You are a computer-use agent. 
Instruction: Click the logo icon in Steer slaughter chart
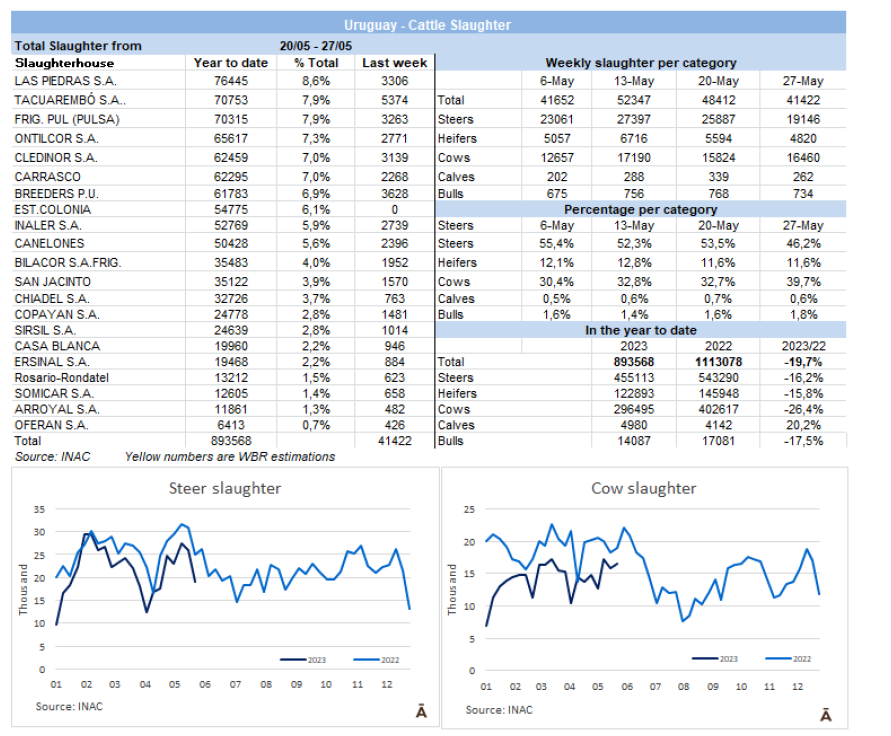(421, 712)
